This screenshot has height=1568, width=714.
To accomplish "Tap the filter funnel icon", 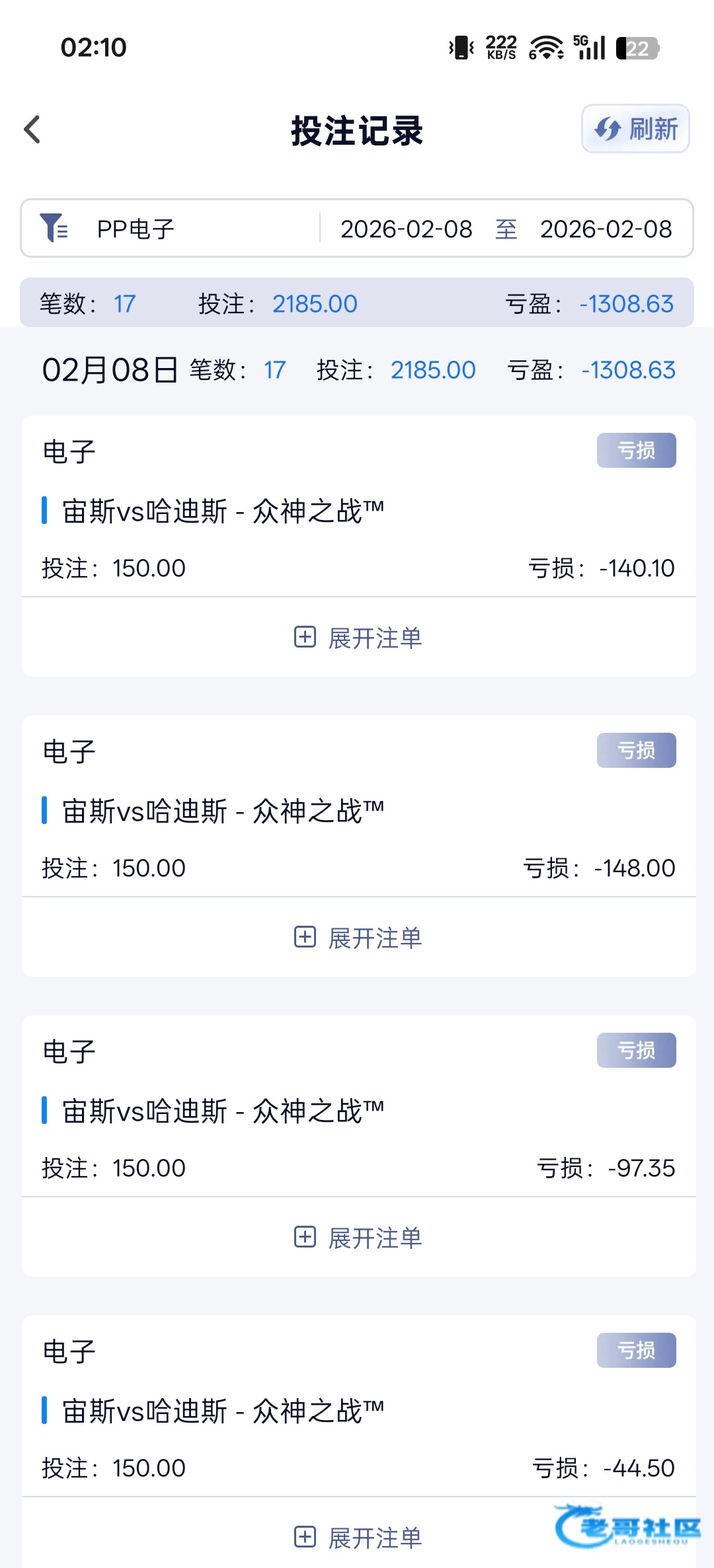I will pos(54,228).
